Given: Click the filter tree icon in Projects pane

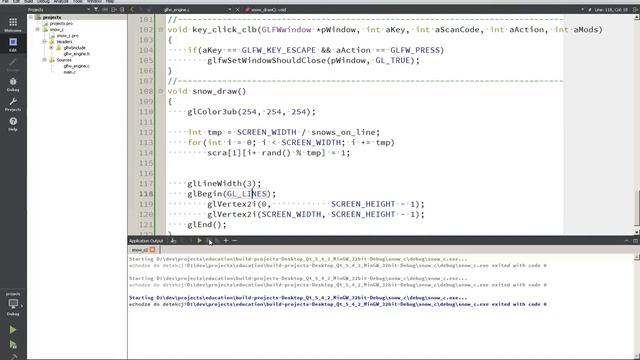Looking at the screenshot, I should pyautogui.click(x=96, y=9).
